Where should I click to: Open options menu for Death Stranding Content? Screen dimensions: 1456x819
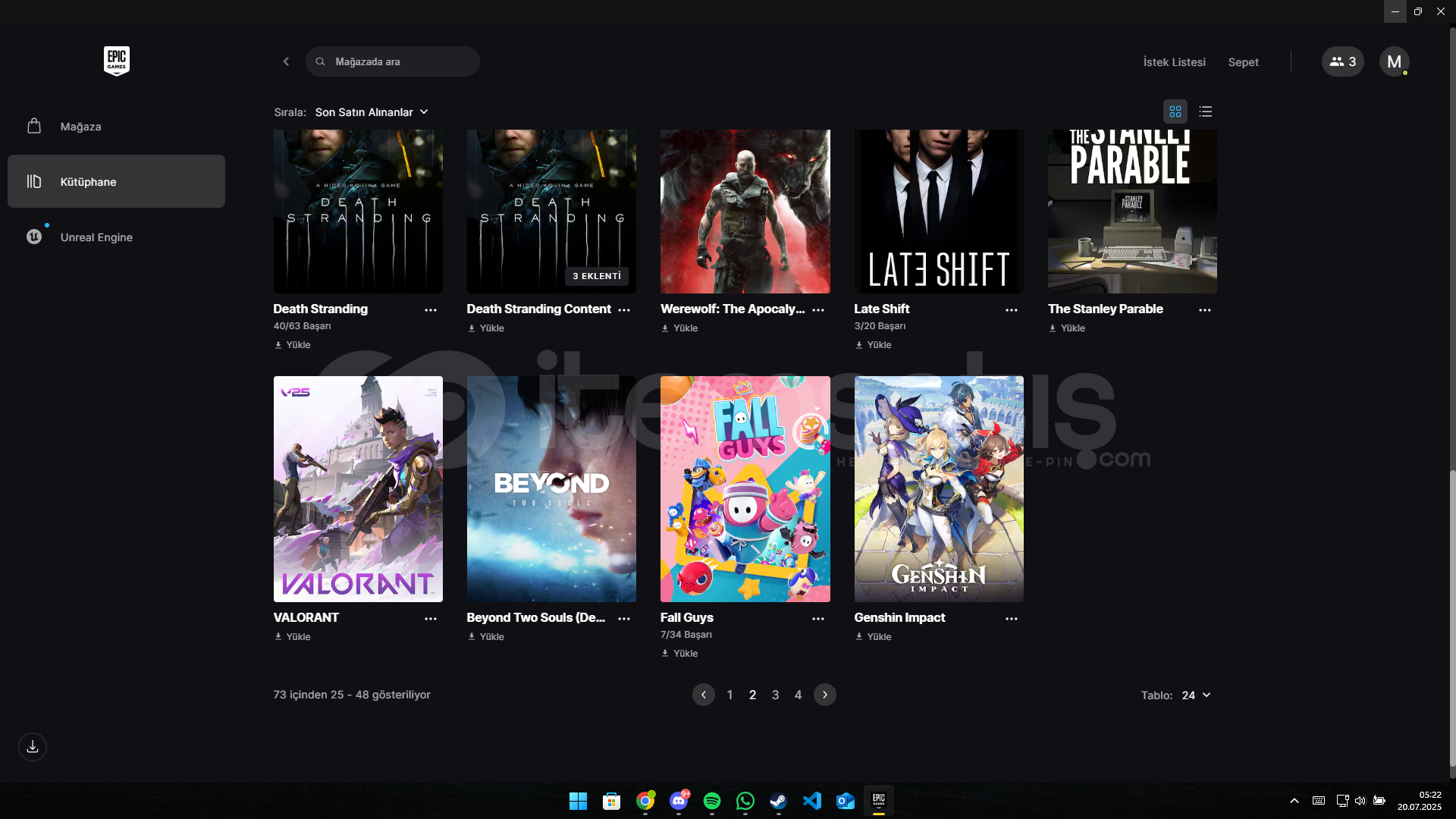624,310
